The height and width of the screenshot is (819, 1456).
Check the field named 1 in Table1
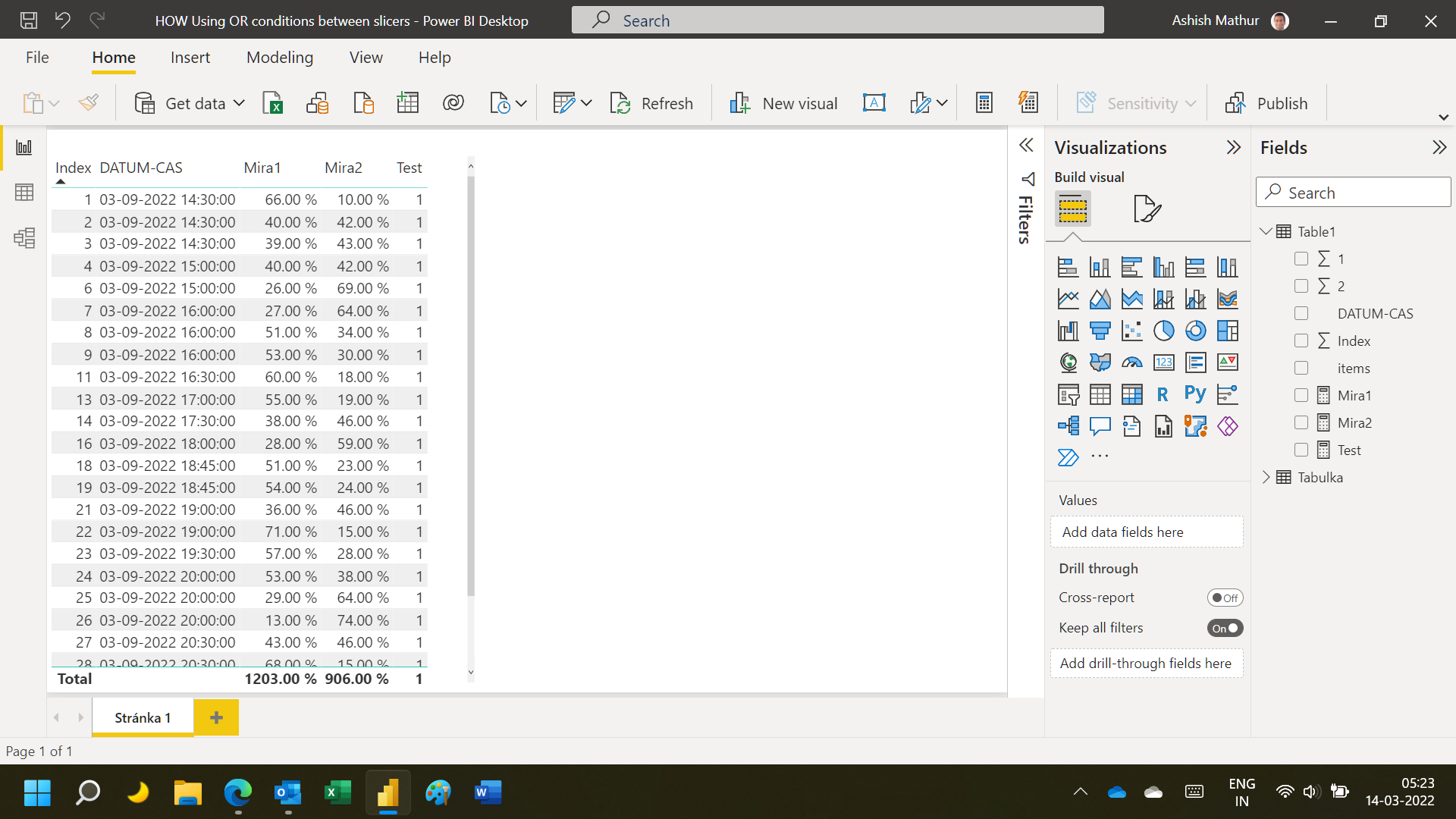(1301, 259)
